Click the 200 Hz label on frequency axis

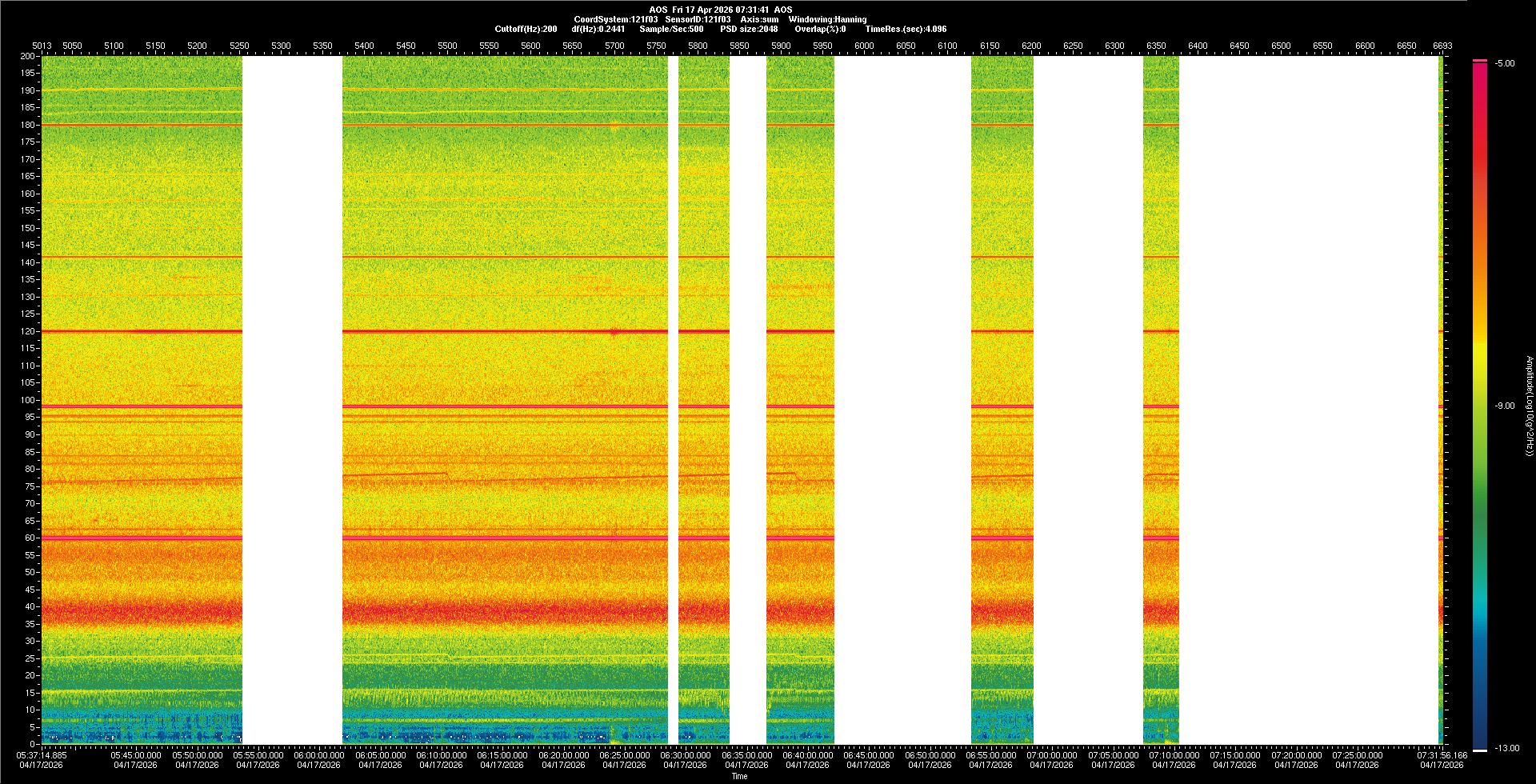27,57
